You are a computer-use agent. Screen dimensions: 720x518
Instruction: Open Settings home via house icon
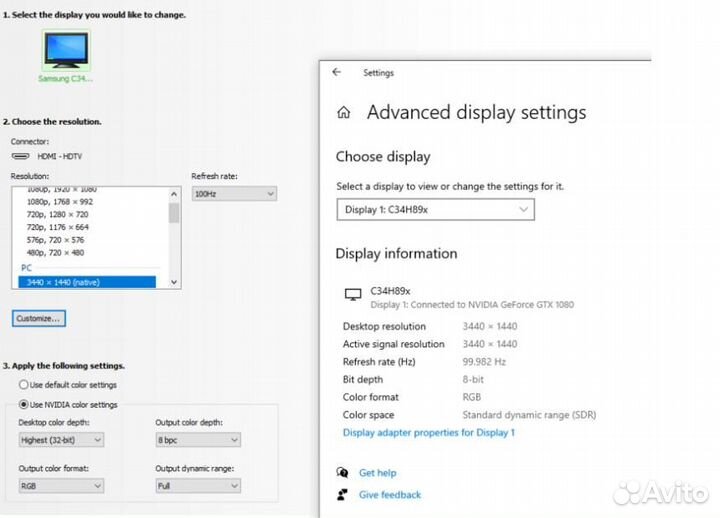coord(343,112)
